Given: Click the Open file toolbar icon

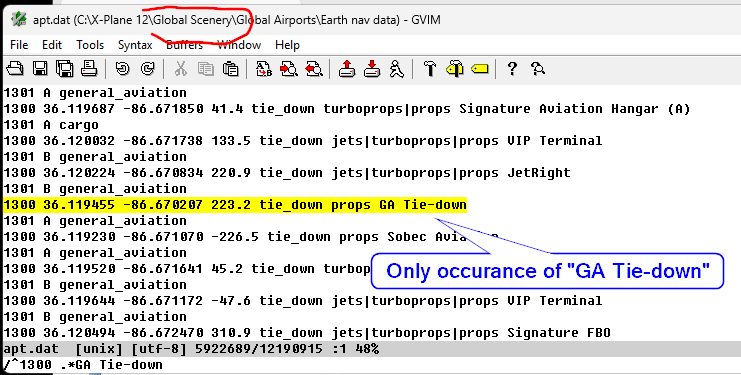Looking at the screenshot, I should [15, 69].
